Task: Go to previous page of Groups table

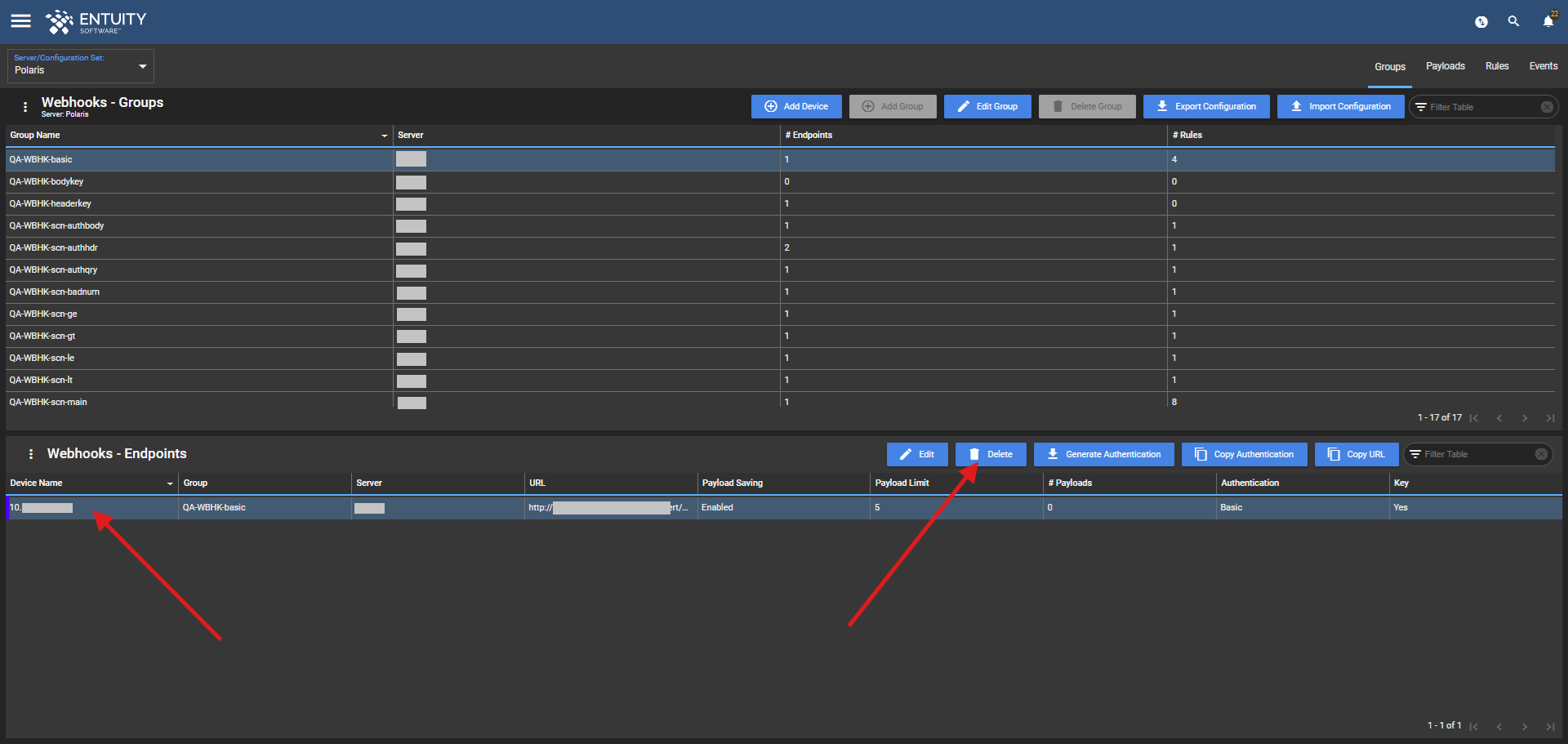Action: 1499,418
